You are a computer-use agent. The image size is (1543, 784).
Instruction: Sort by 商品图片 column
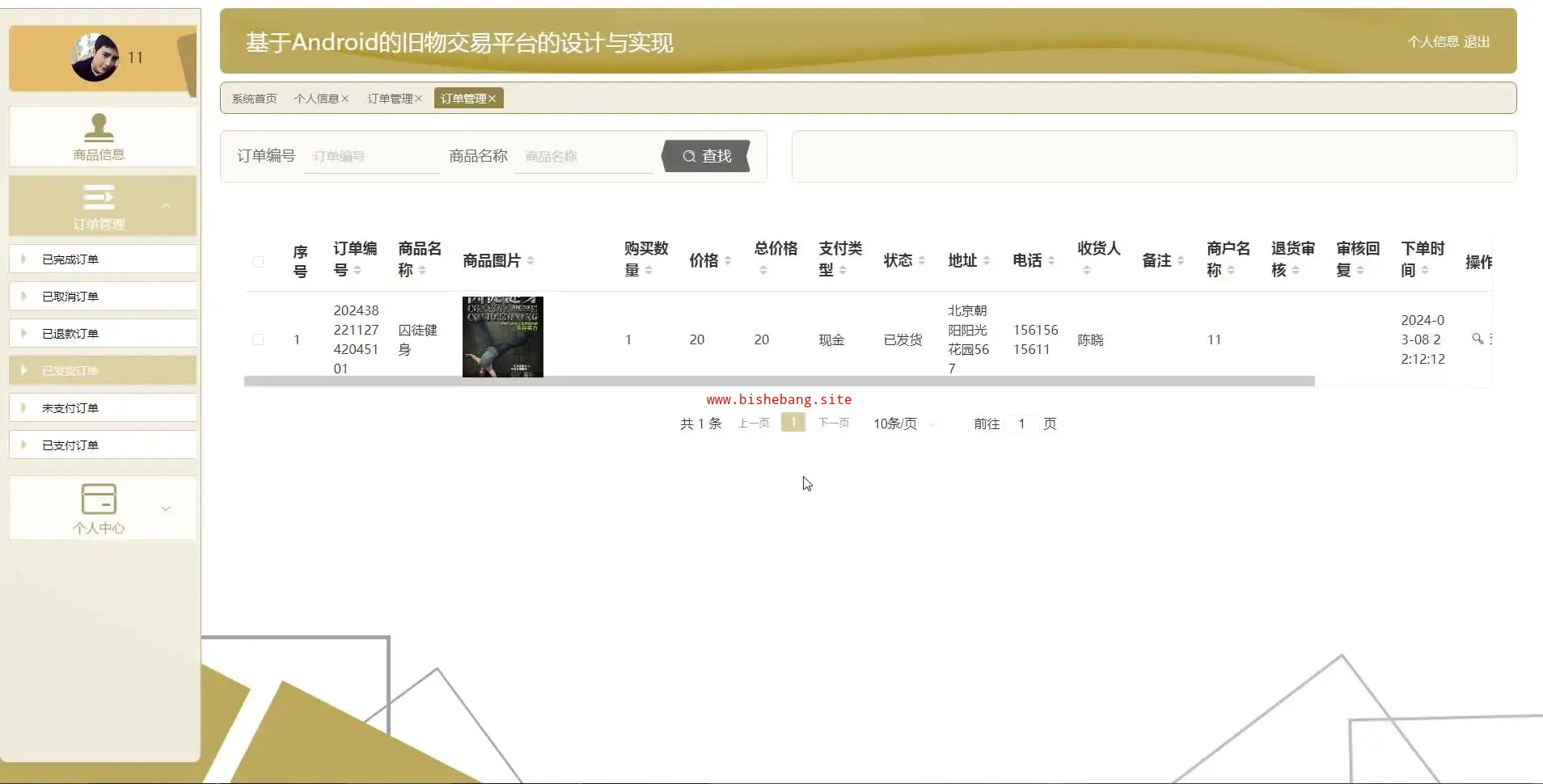(531, 260)
